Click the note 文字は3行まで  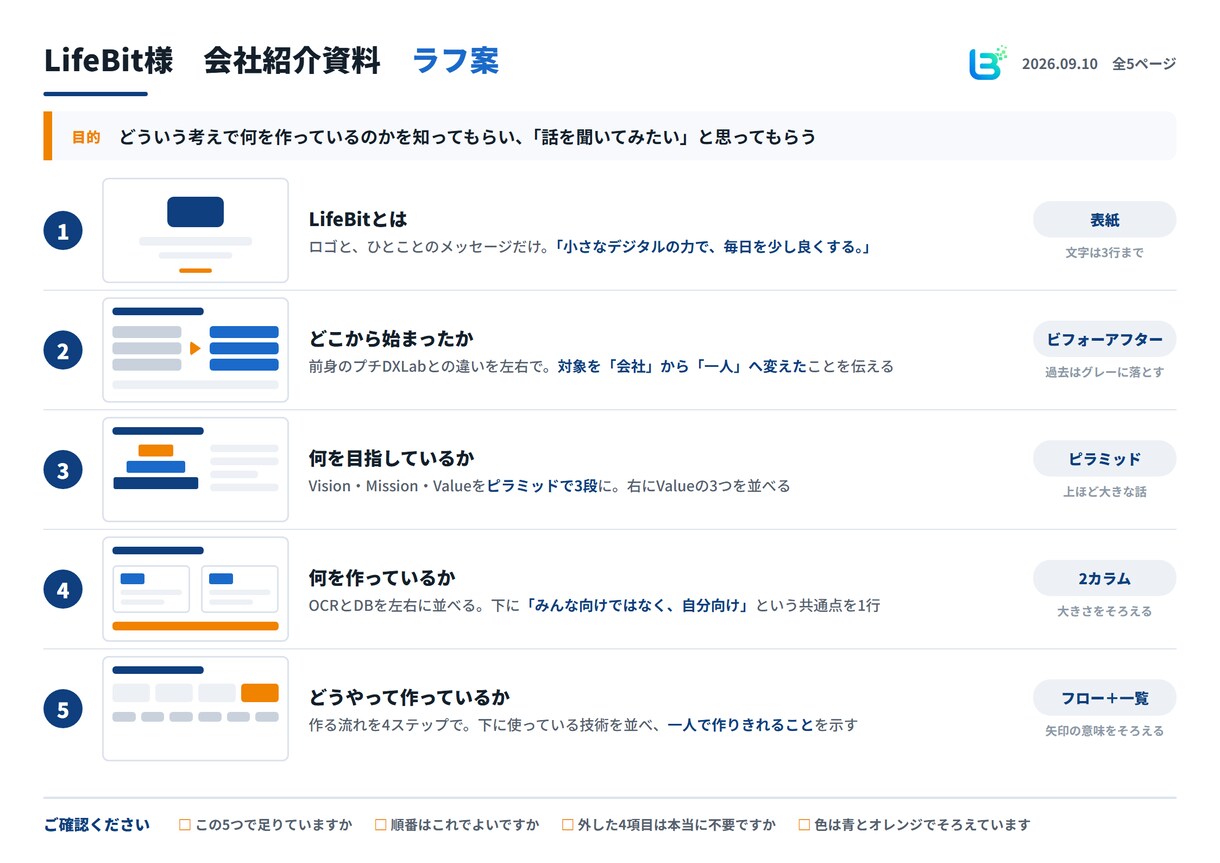(x=1104, y=253)
